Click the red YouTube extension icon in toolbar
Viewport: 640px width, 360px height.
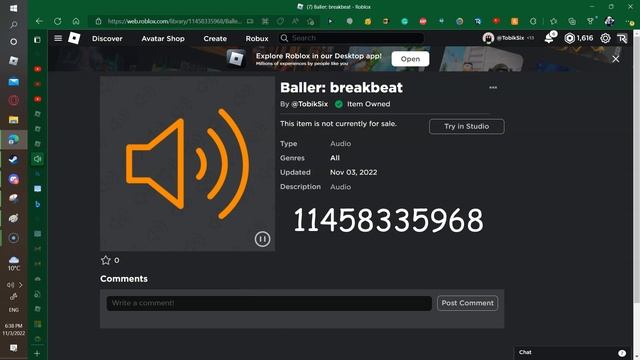pos(496,21)
